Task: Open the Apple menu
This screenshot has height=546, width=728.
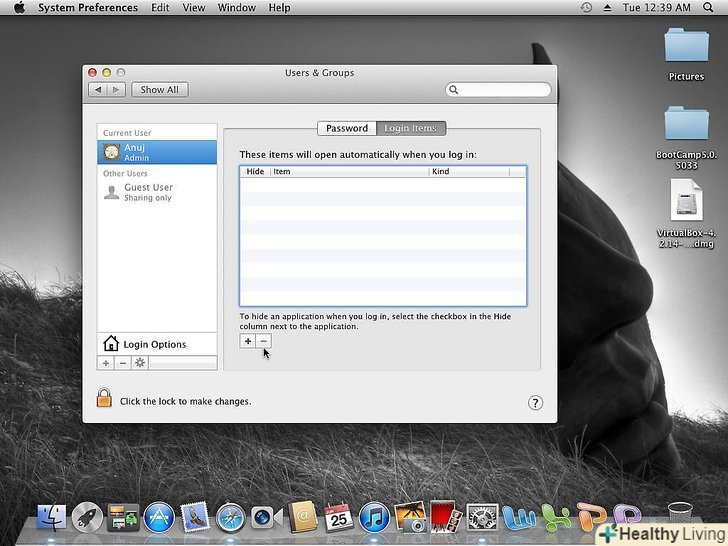Action: coord(18,8)
